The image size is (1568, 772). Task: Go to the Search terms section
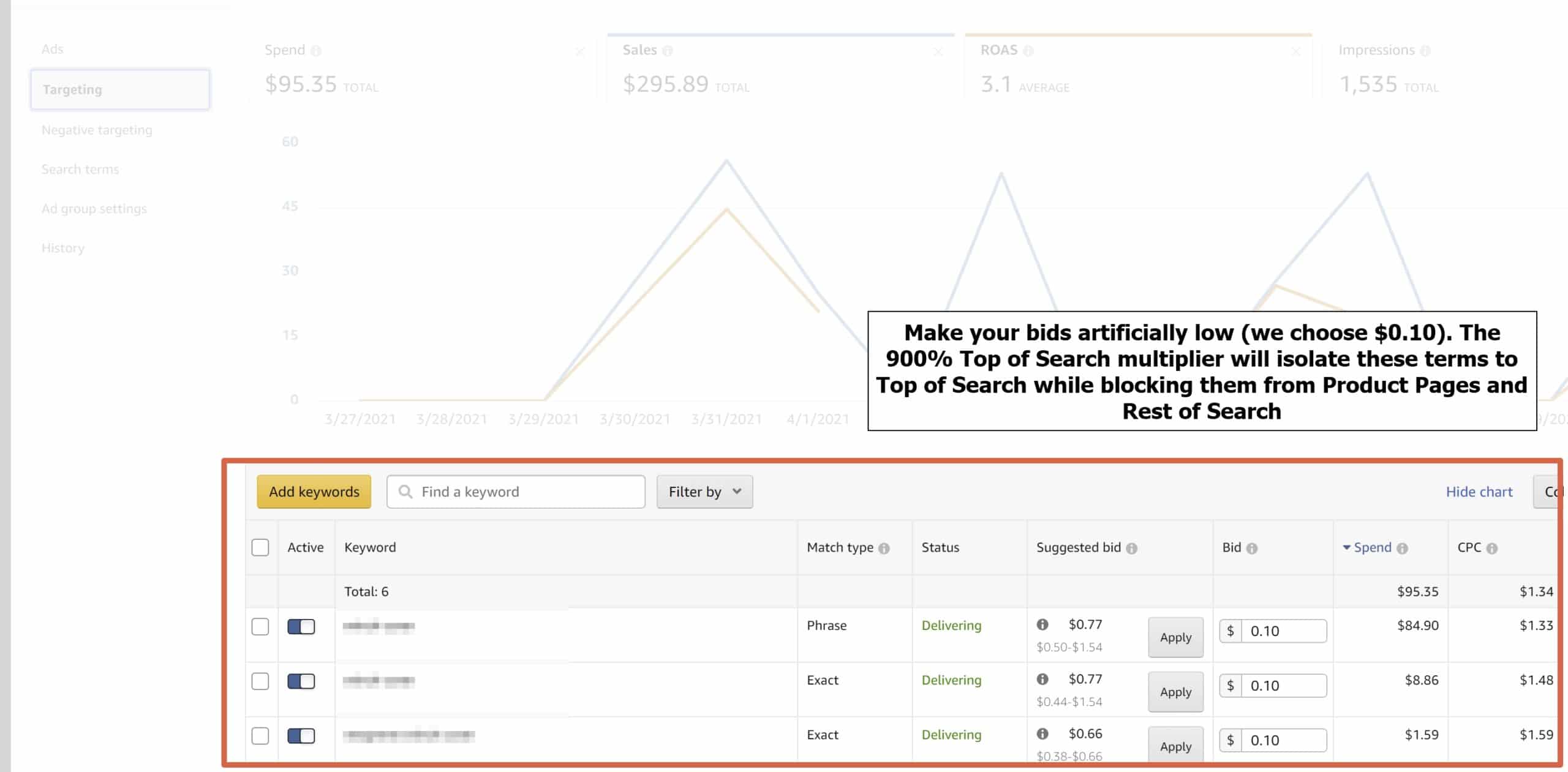[80, 170]
